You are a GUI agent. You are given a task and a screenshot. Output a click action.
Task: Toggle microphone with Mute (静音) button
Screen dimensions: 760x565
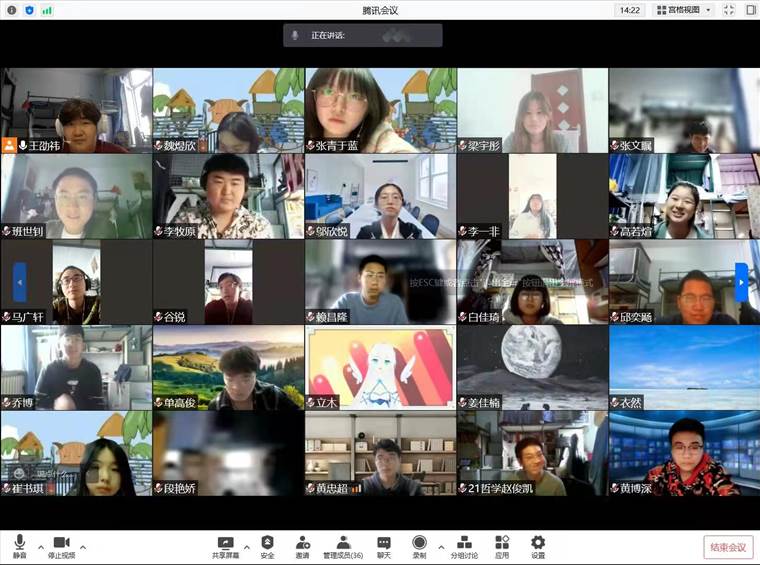point(20,546)
